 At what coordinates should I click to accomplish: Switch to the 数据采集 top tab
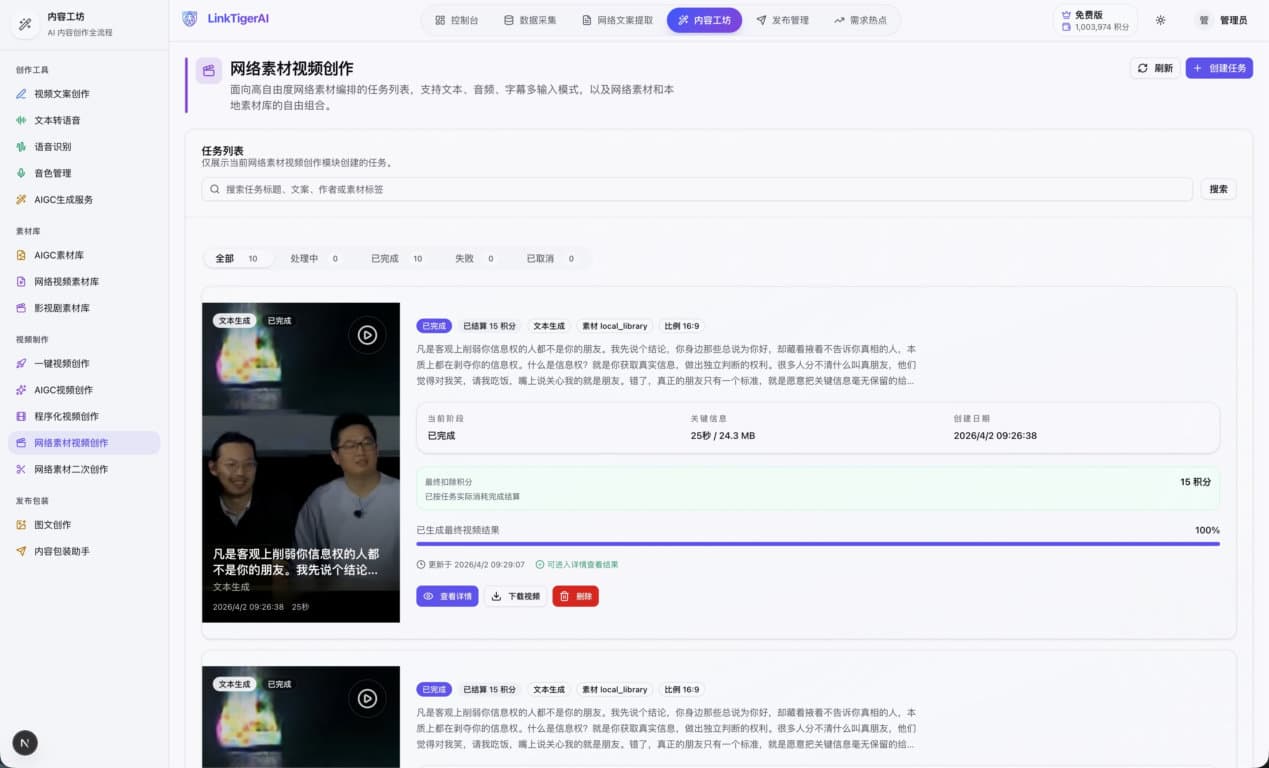coord(530,20)
